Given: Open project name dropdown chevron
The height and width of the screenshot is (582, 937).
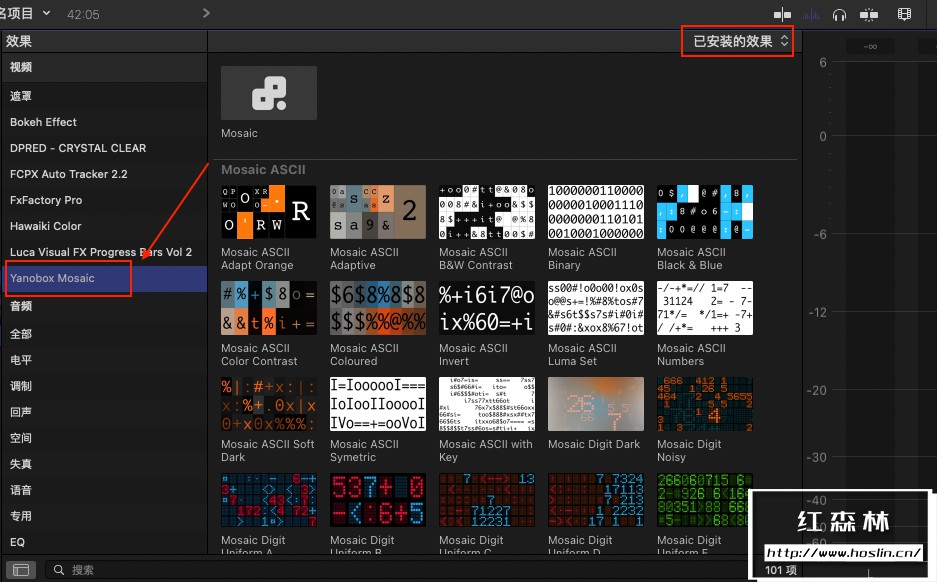Looking at the screenshot, I should point(46,13).
